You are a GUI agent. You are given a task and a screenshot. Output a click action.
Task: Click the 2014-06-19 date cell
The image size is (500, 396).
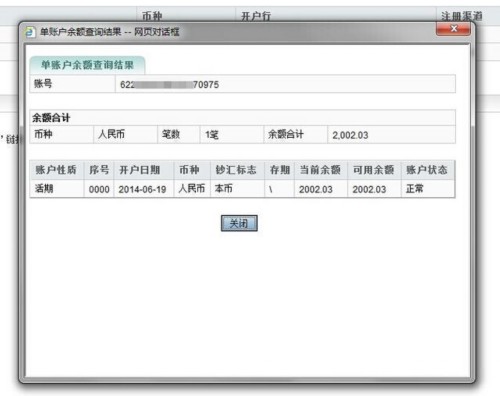click(x=144, y=189)
